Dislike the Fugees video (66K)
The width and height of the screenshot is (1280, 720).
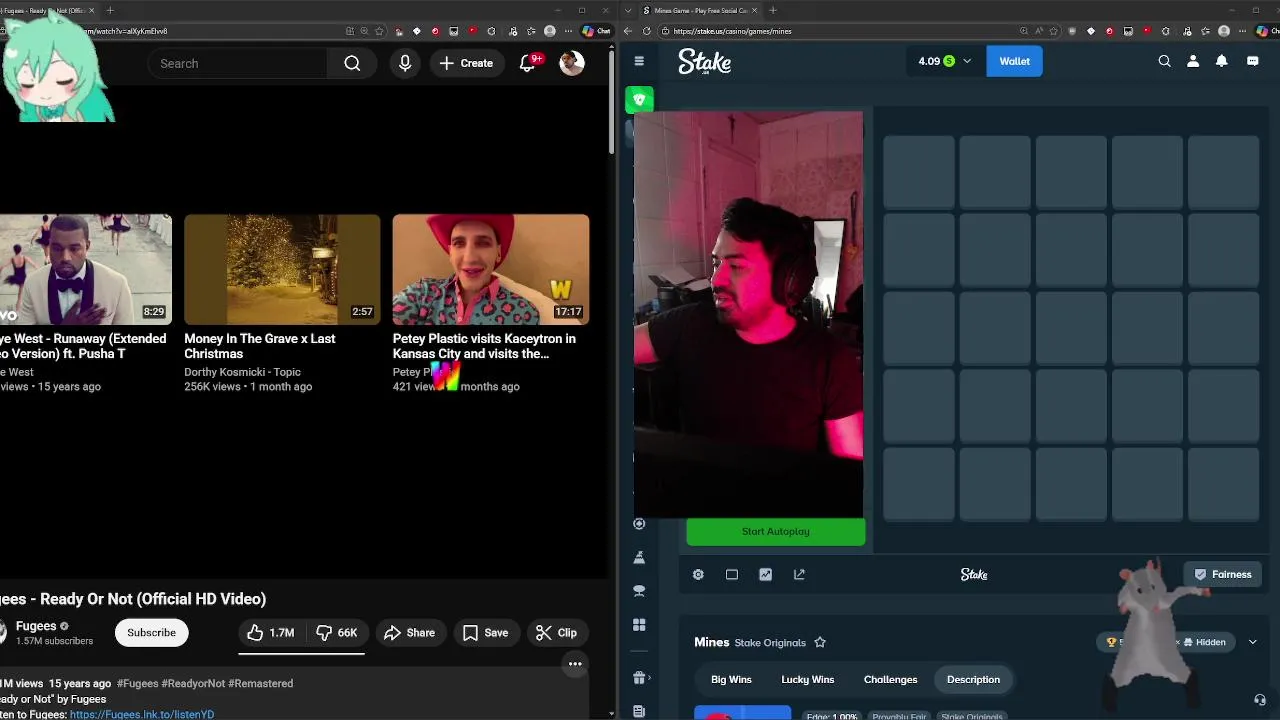337,632
